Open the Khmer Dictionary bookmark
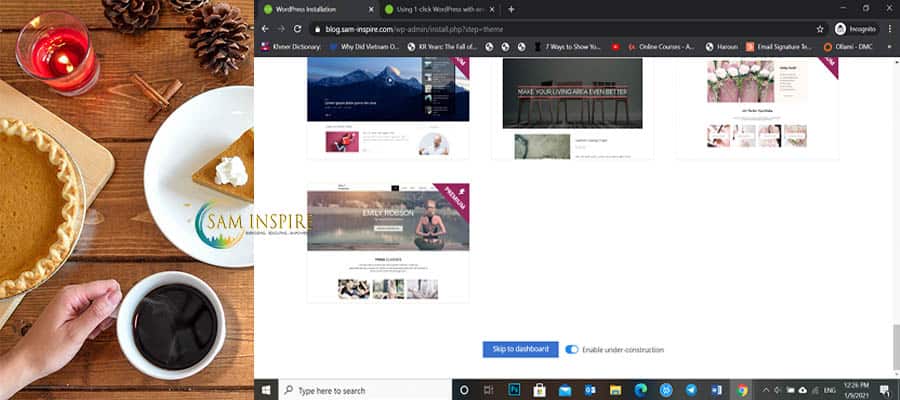The height and width of the screenshot is (400, 900). [290, 47]
